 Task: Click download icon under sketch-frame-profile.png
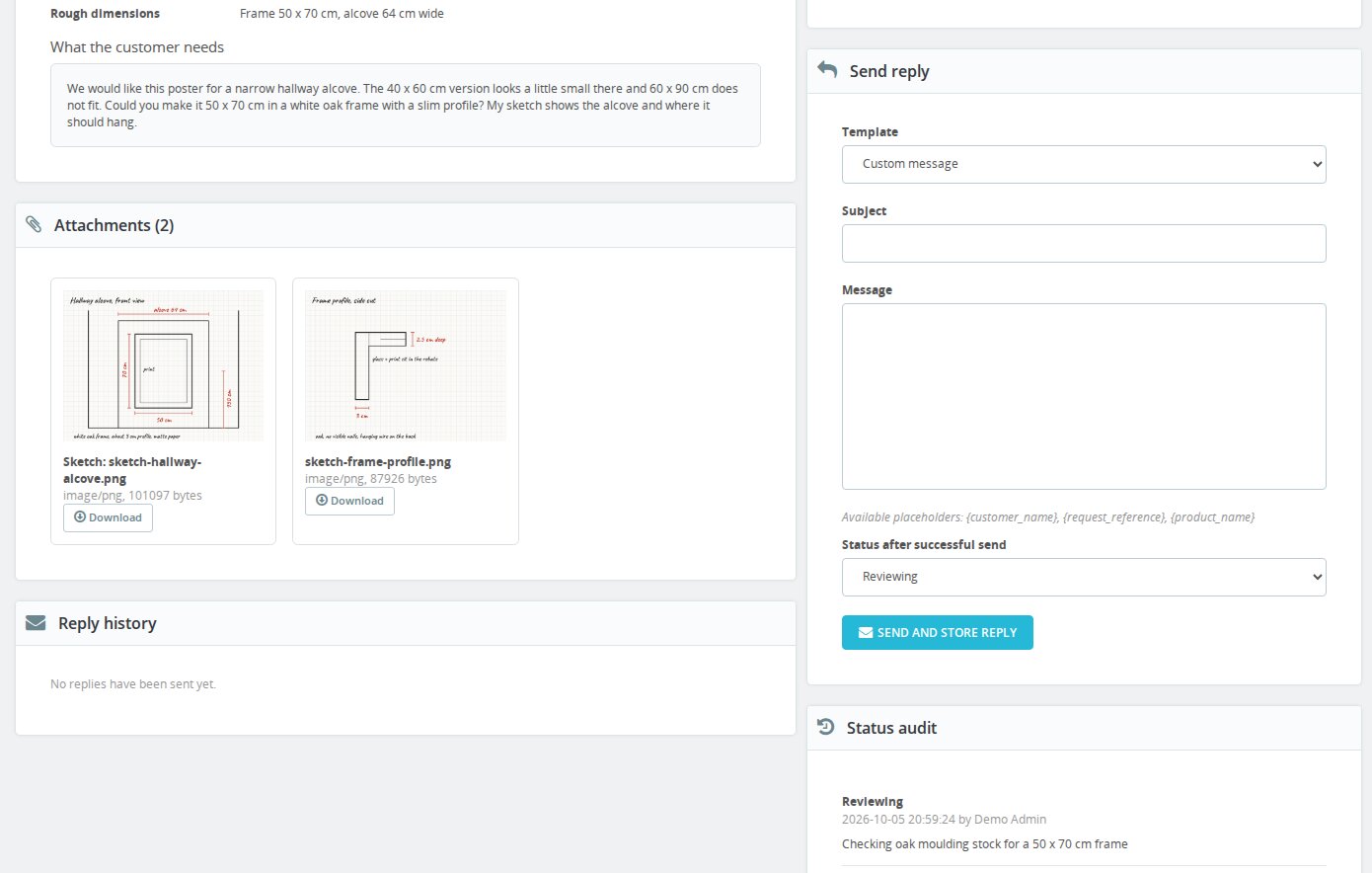point(322,501)
